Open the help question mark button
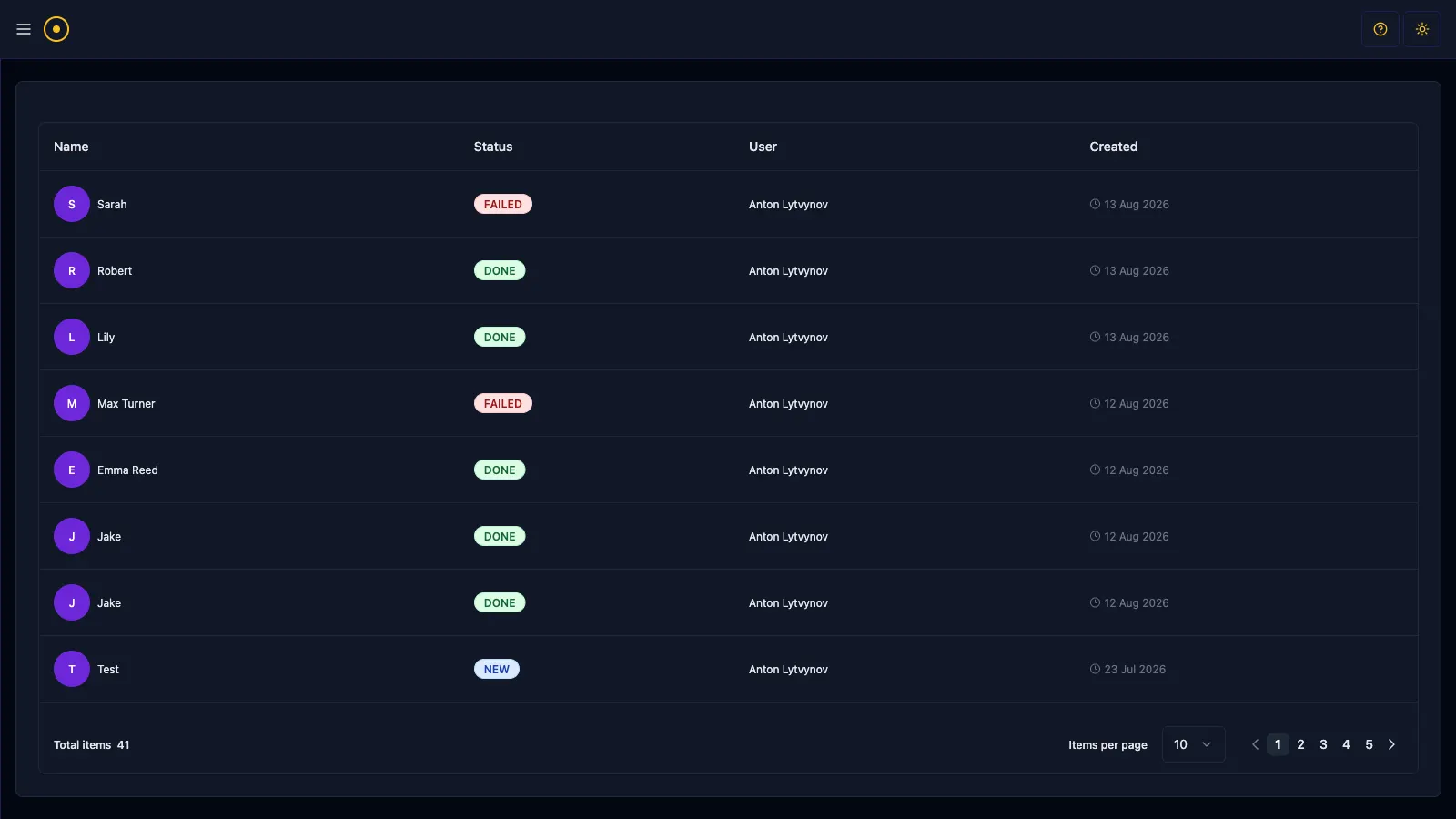This screenshot has height=819, width=1456. [x=1380, y=29]
